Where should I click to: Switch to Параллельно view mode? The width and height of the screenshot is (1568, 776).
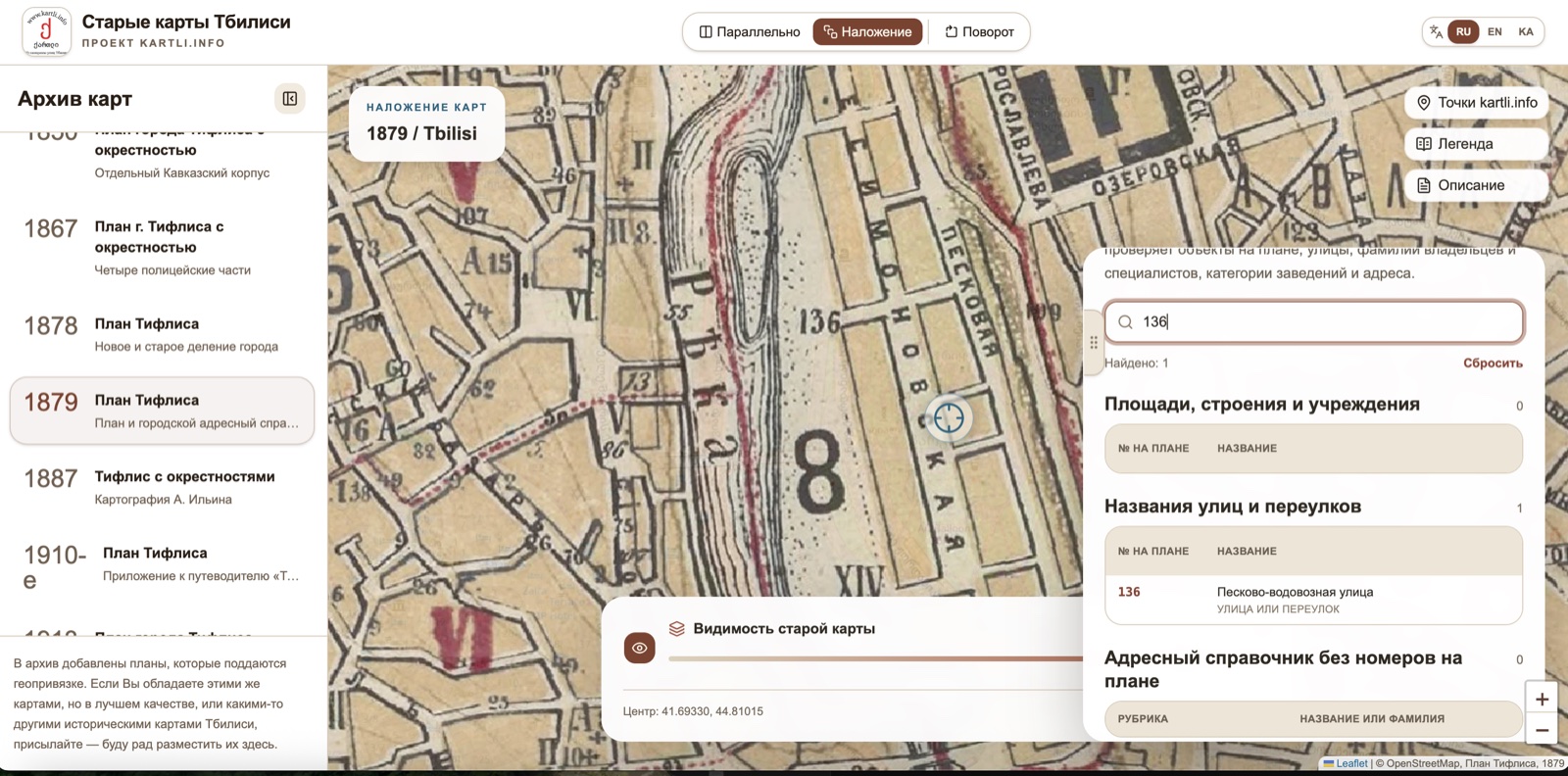click(750, 31)
